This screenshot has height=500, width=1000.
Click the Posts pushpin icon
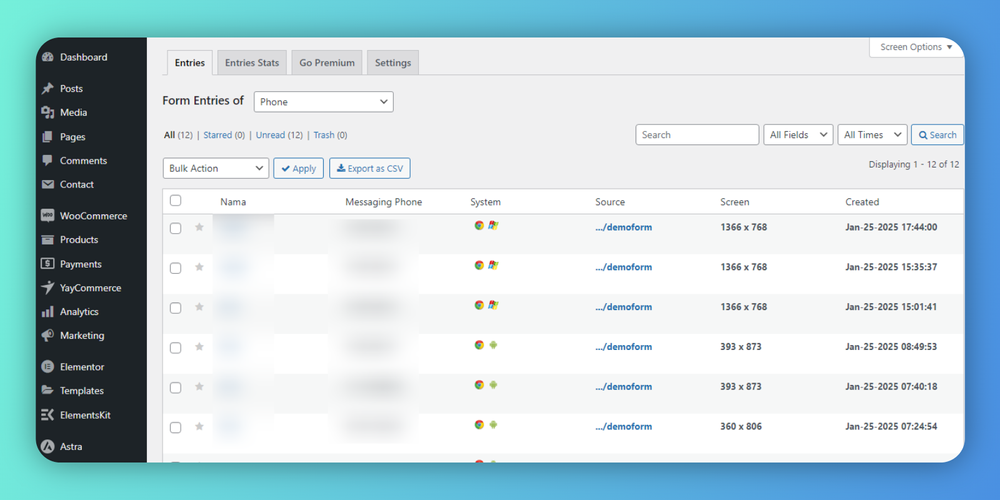(47, 89)
